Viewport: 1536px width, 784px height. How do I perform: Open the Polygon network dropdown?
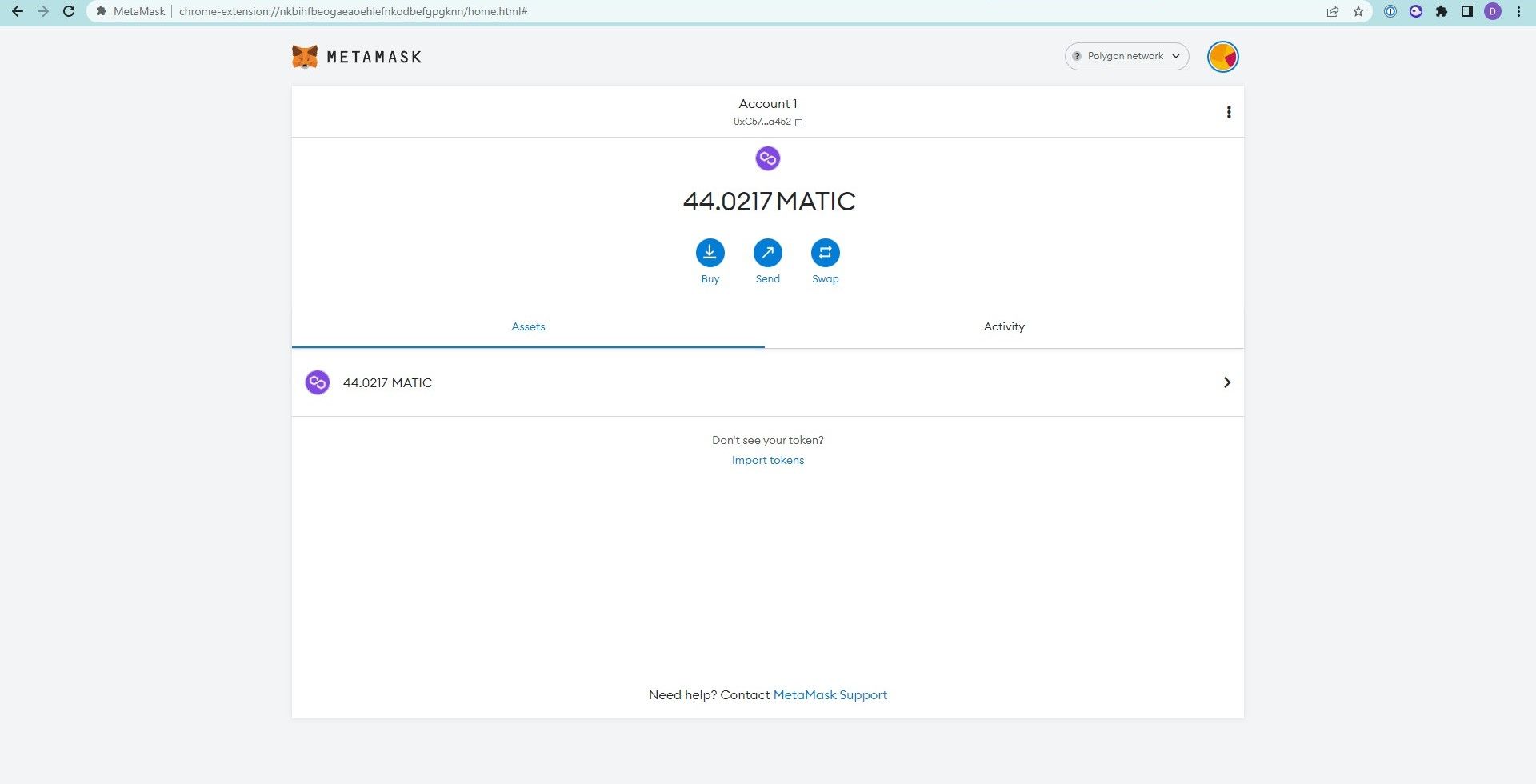pyautogui.click(x=1126, y=56)
